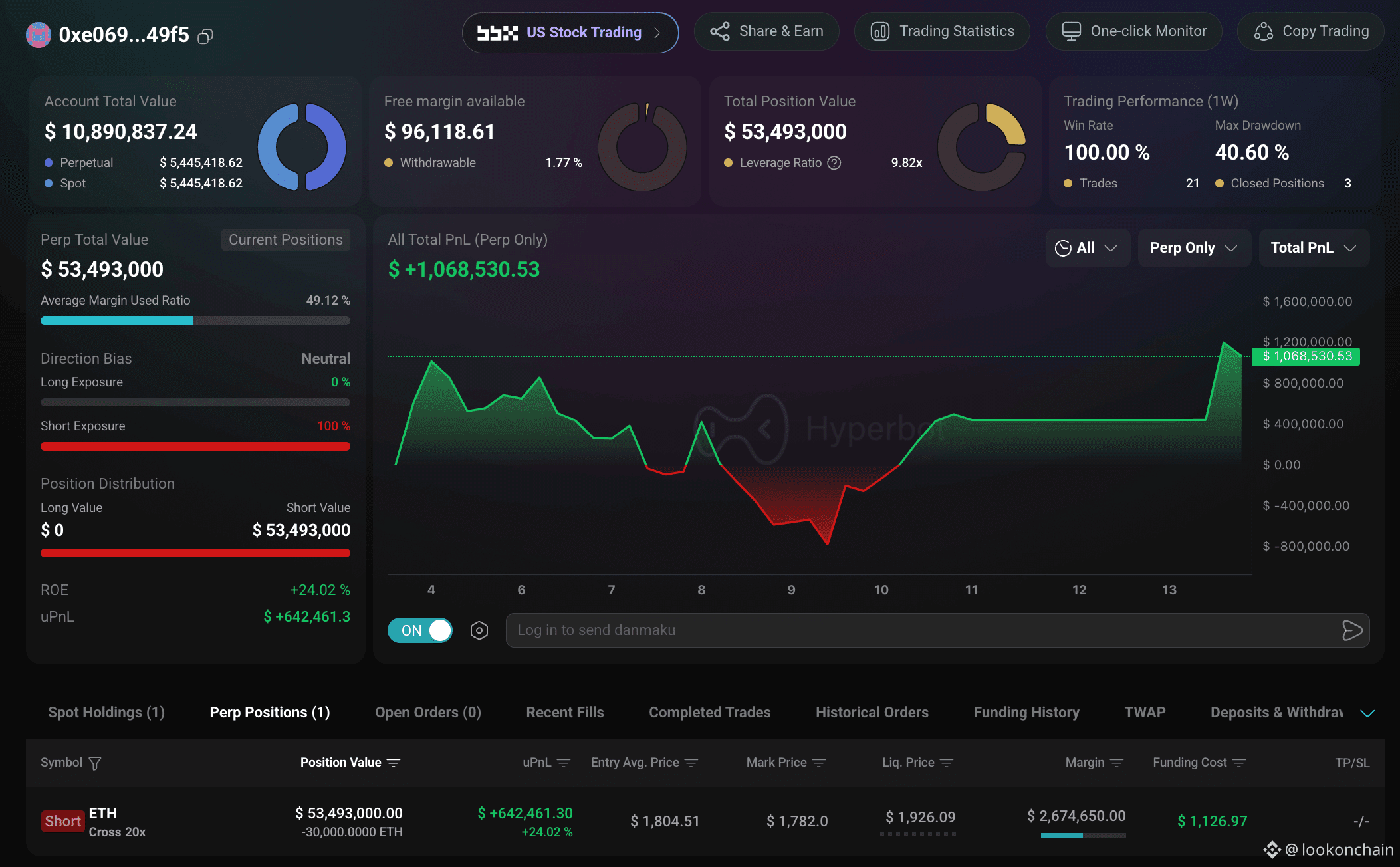Click Win Rate 100.00 %
This screenshot has height=867, width=1400.
click(x=1107, y=152)
